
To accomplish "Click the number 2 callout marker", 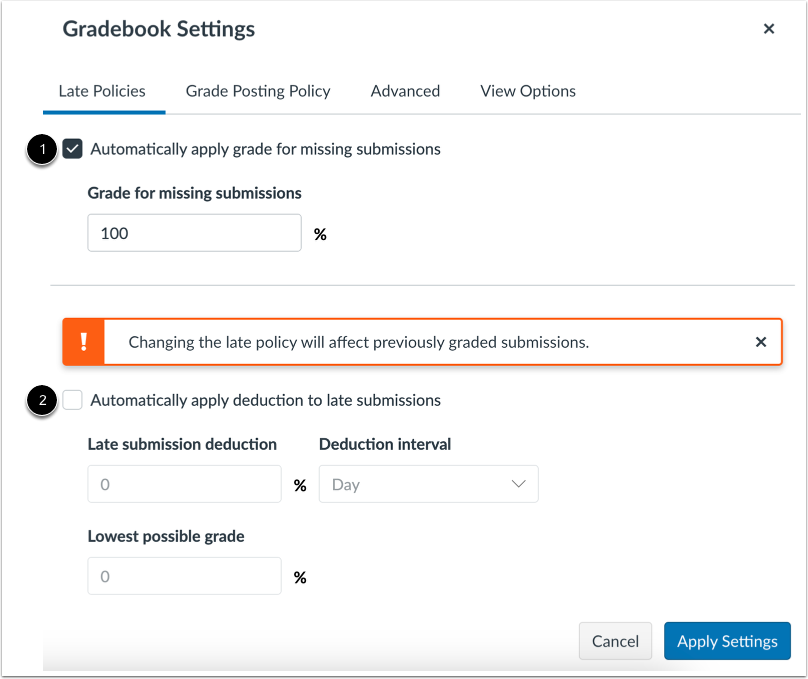I will click(41, 401).
